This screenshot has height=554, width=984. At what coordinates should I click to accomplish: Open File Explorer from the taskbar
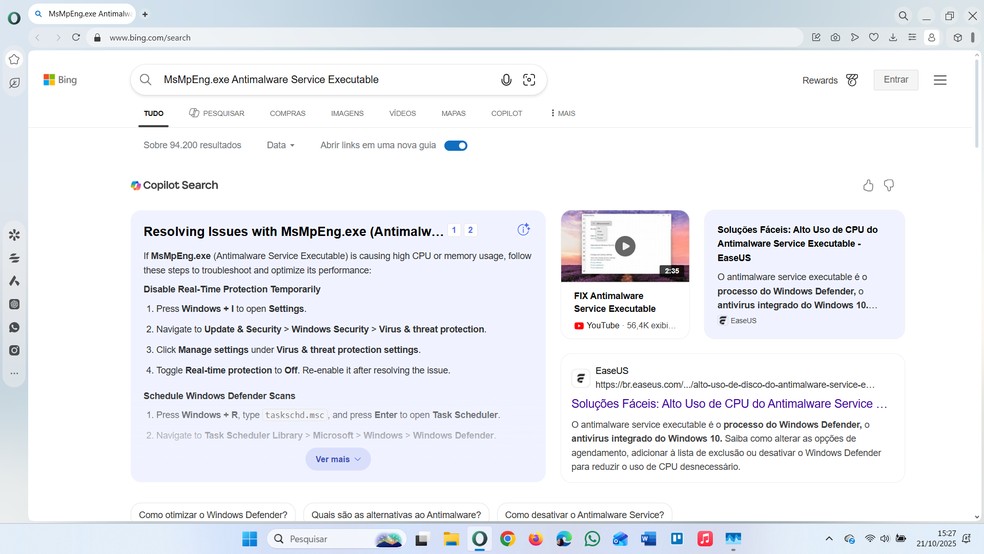click(451, 538)
